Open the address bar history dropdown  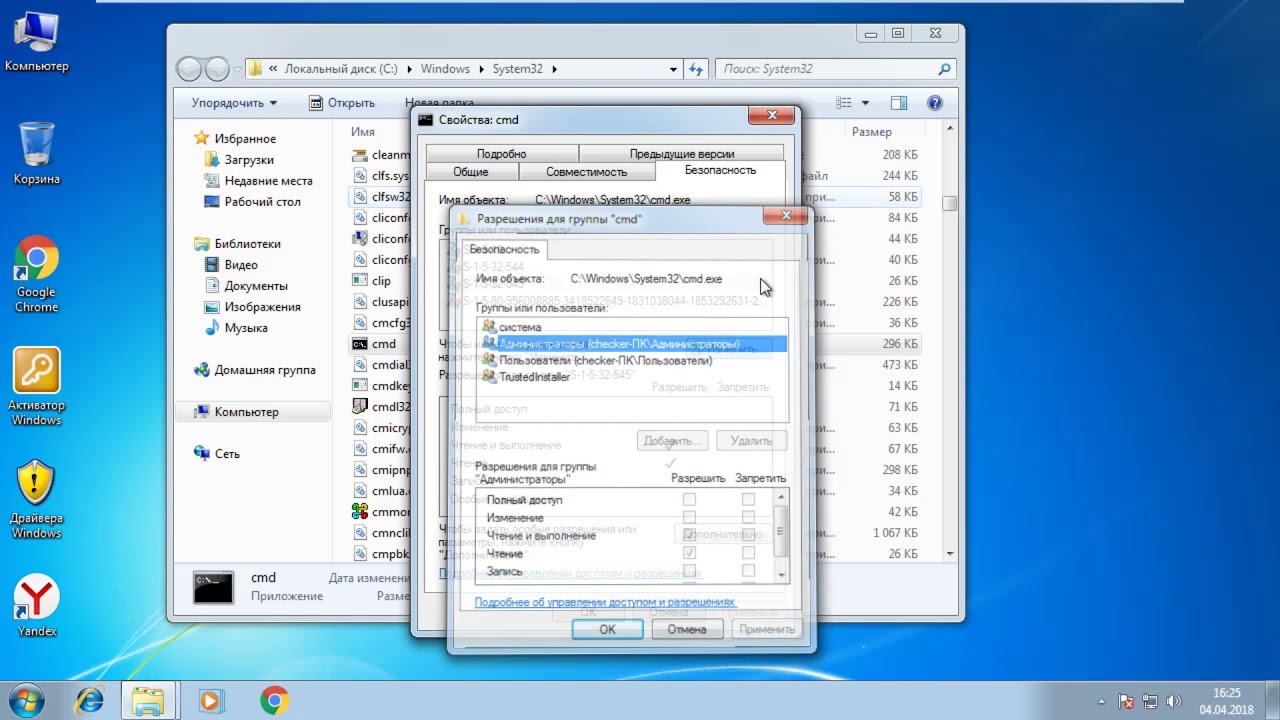(672, 69)
